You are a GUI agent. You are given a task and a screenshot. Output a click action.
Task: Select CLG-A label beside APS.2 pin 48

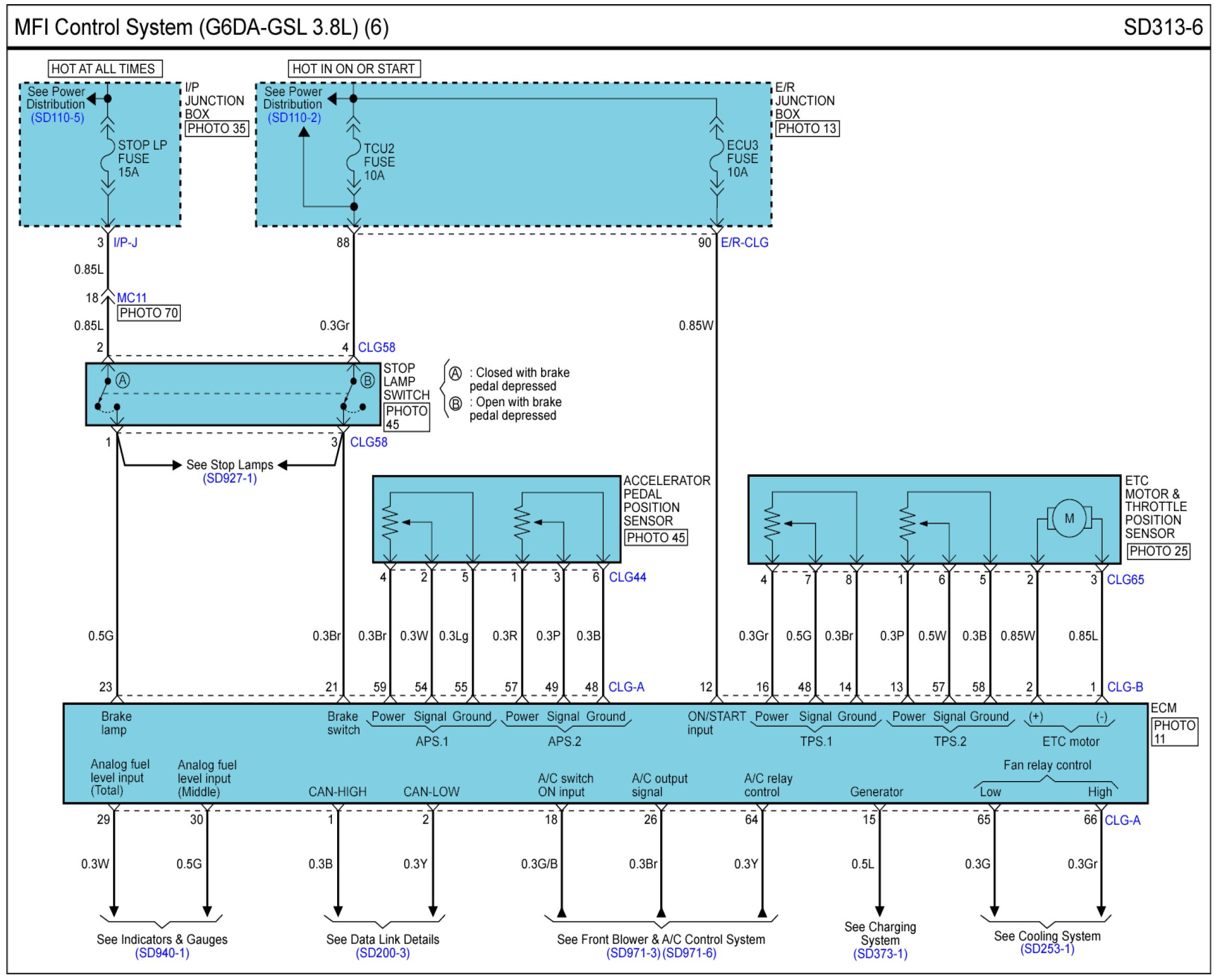(x=626, y=687)
